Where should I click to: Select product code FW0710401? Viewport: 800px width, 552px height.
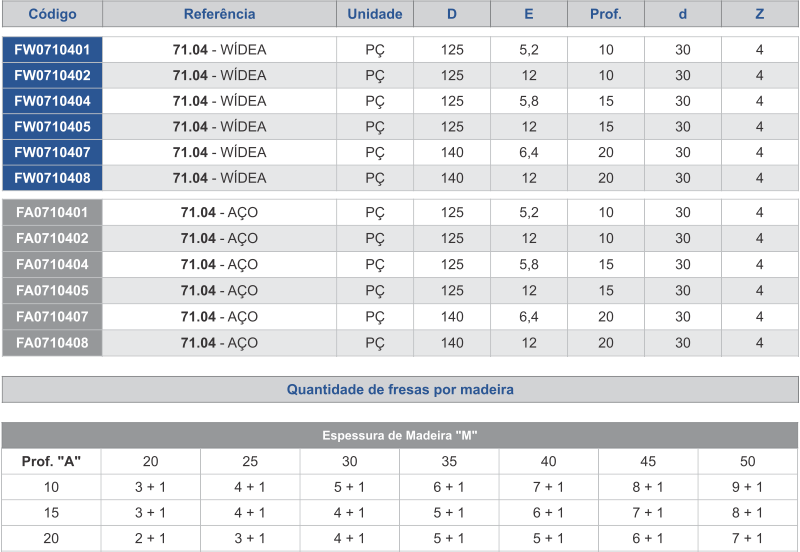click(x=52, y=49)
